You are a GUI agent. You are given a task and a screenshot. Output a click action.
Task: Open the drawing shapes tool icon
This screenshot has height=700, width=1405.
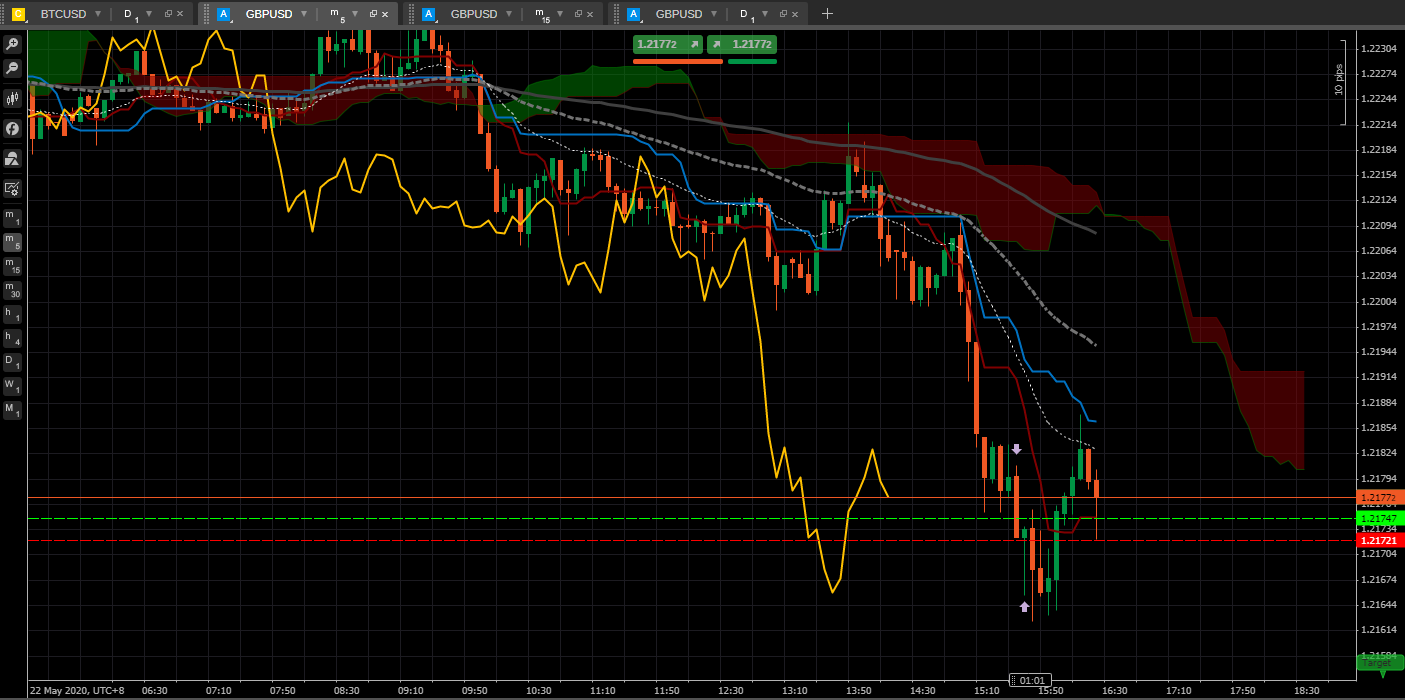point(13,158)
